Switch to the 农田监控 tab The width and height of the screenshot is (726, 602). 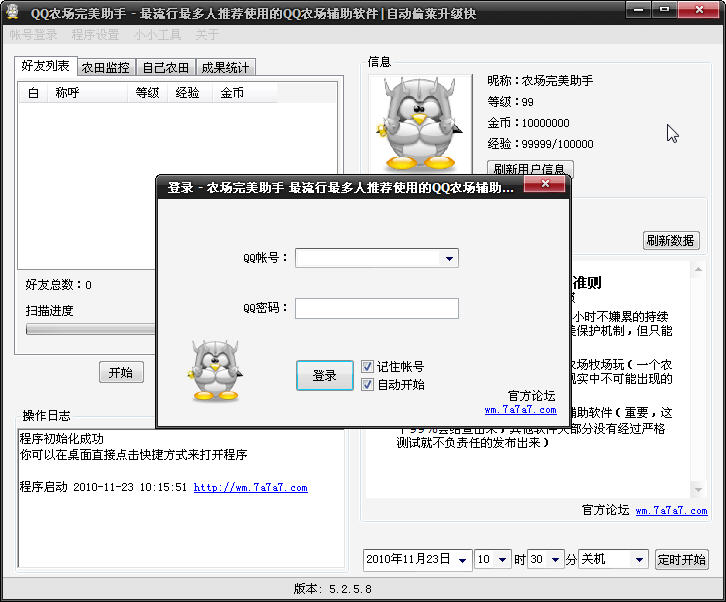[x=106, y=68]
